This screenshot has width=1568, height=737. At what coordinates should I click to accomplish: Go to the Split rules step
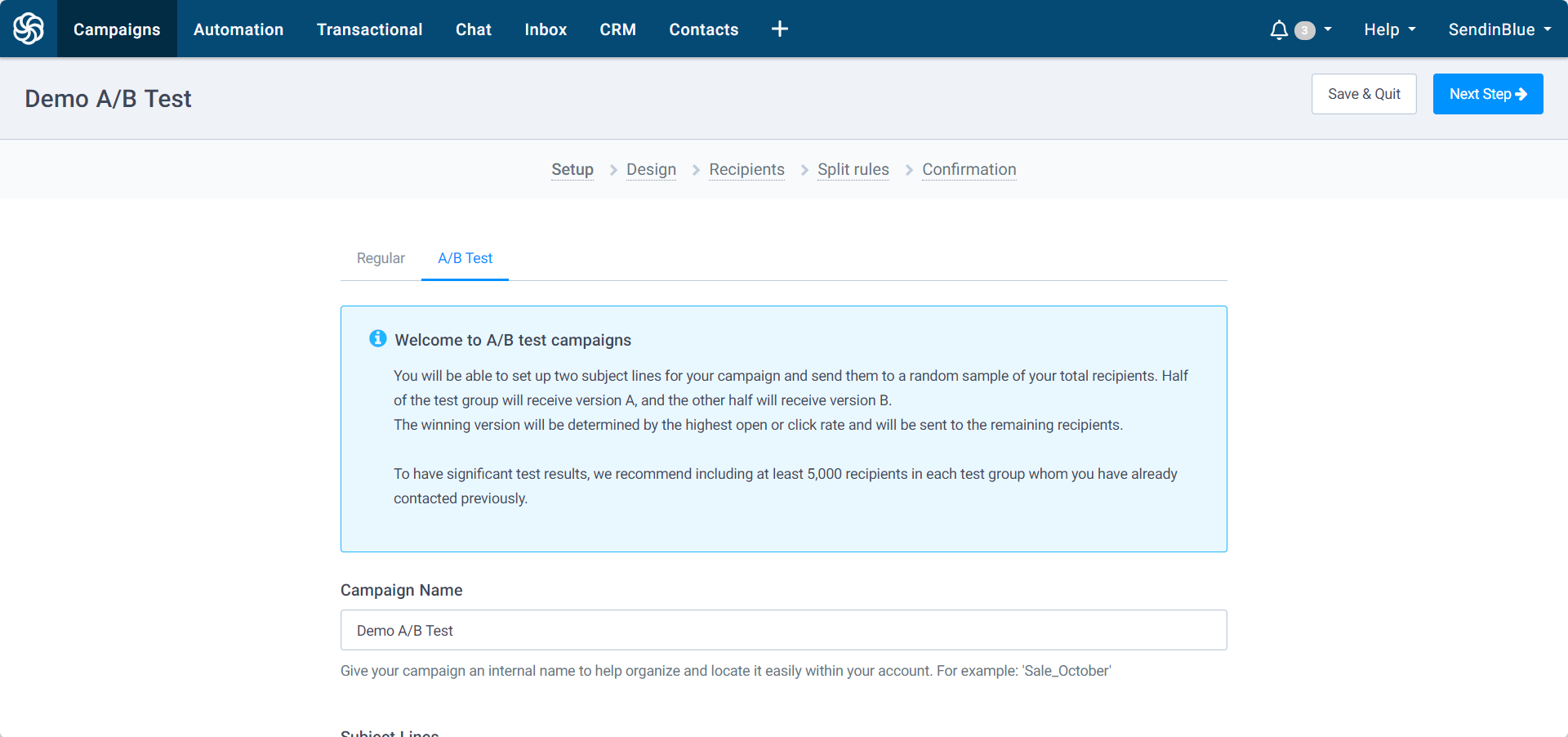tap(853, 169)
